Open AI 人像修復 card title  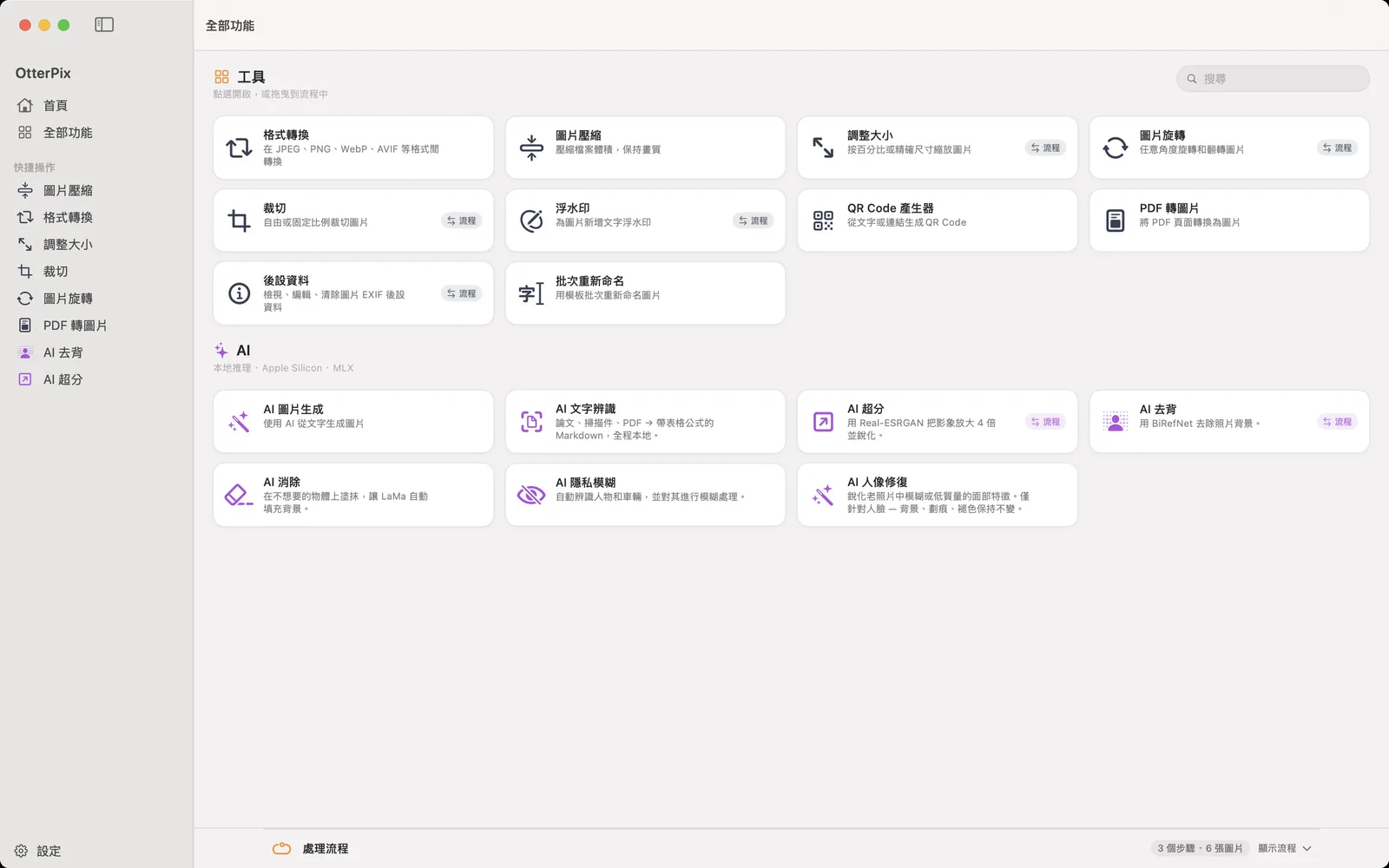click(x=878, y=482)
